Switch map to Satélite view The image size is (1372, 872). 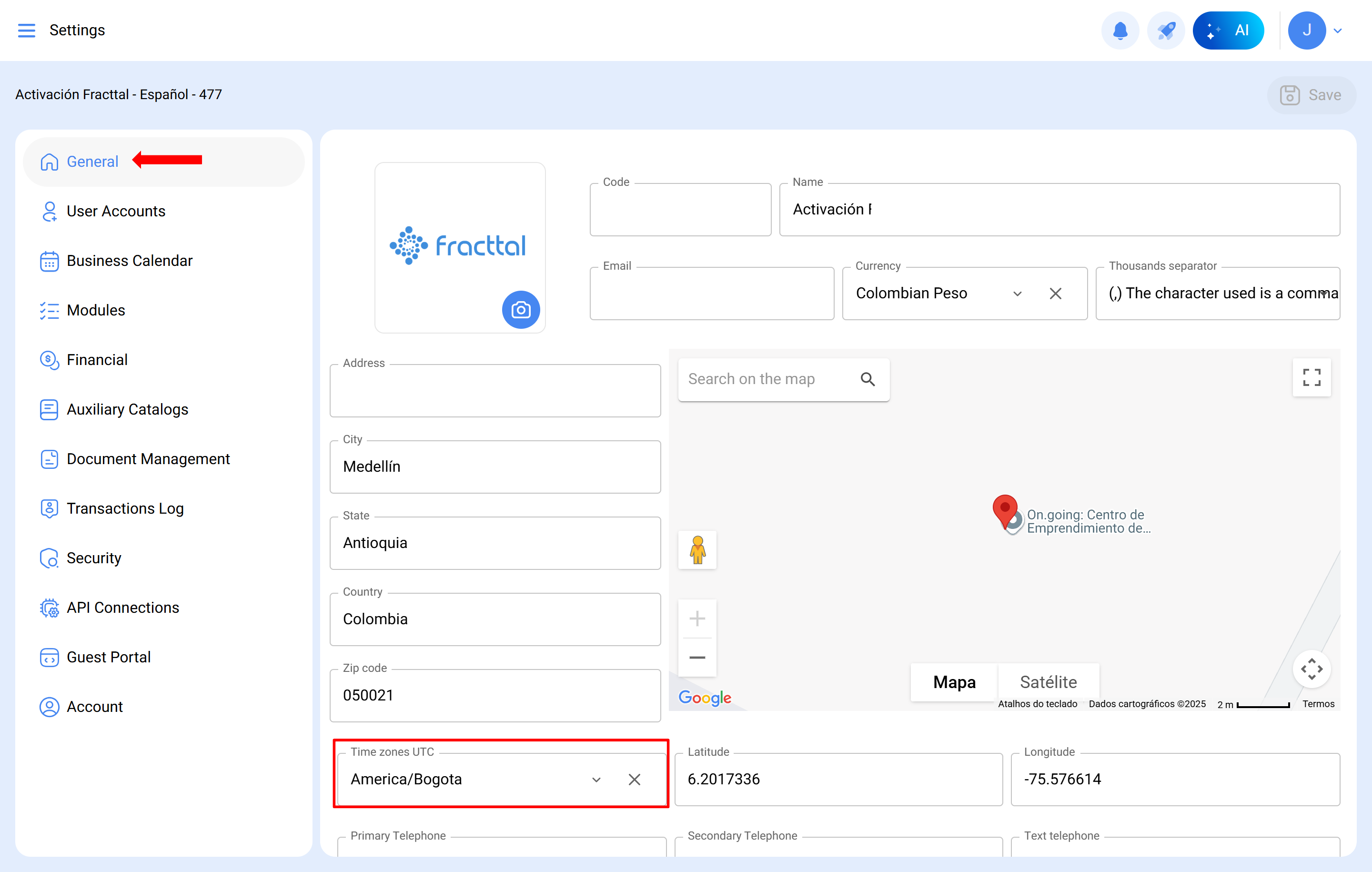[1048, 682]
